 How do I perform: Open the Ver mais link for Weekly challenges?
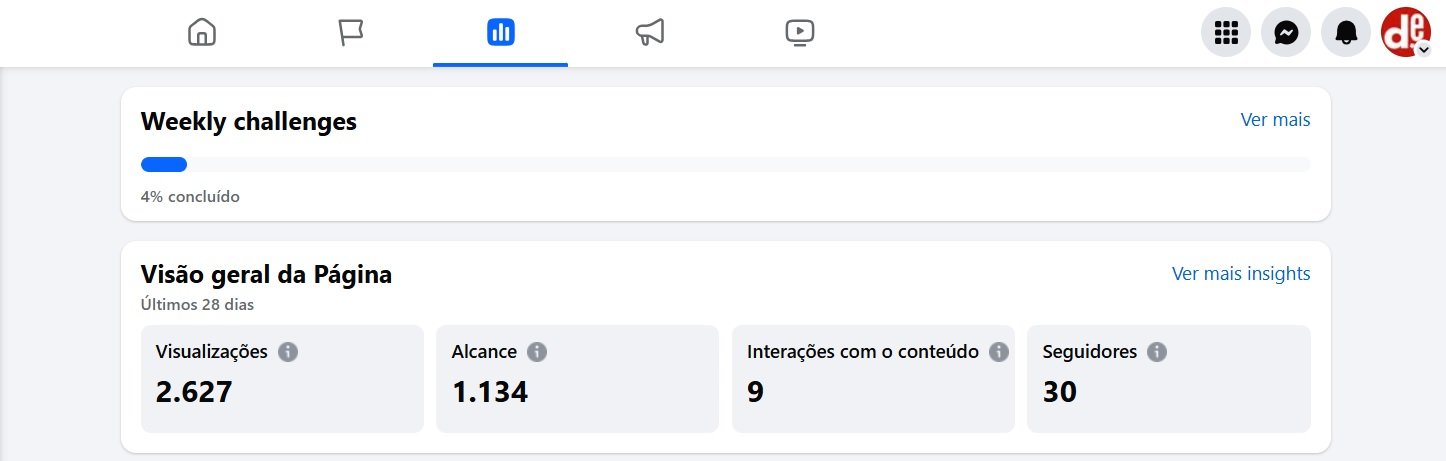(x=1275, y=120)
